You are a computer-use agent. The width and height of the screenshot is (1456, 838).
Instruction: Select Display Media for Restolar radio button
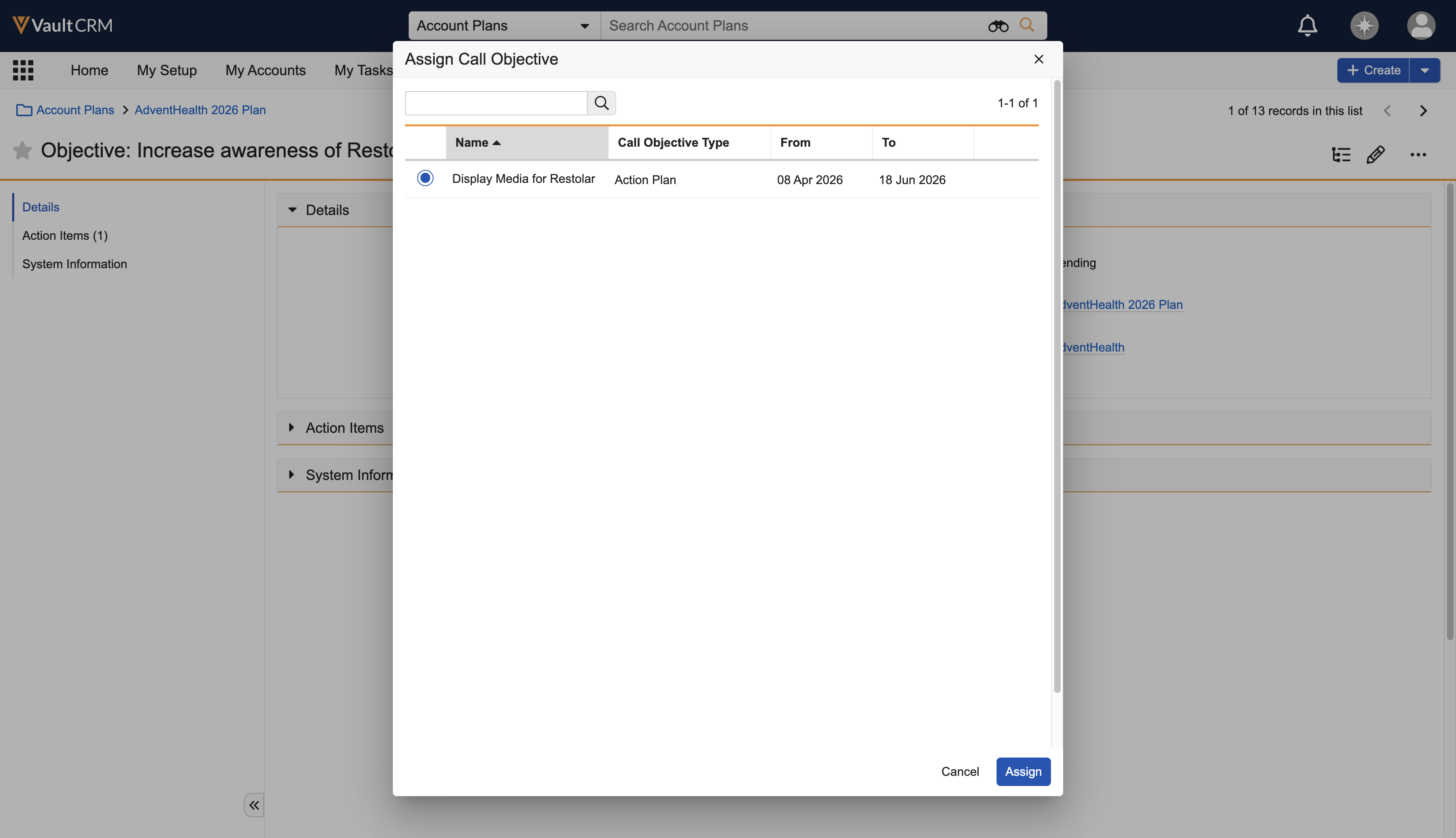click(x=425, y=178)
